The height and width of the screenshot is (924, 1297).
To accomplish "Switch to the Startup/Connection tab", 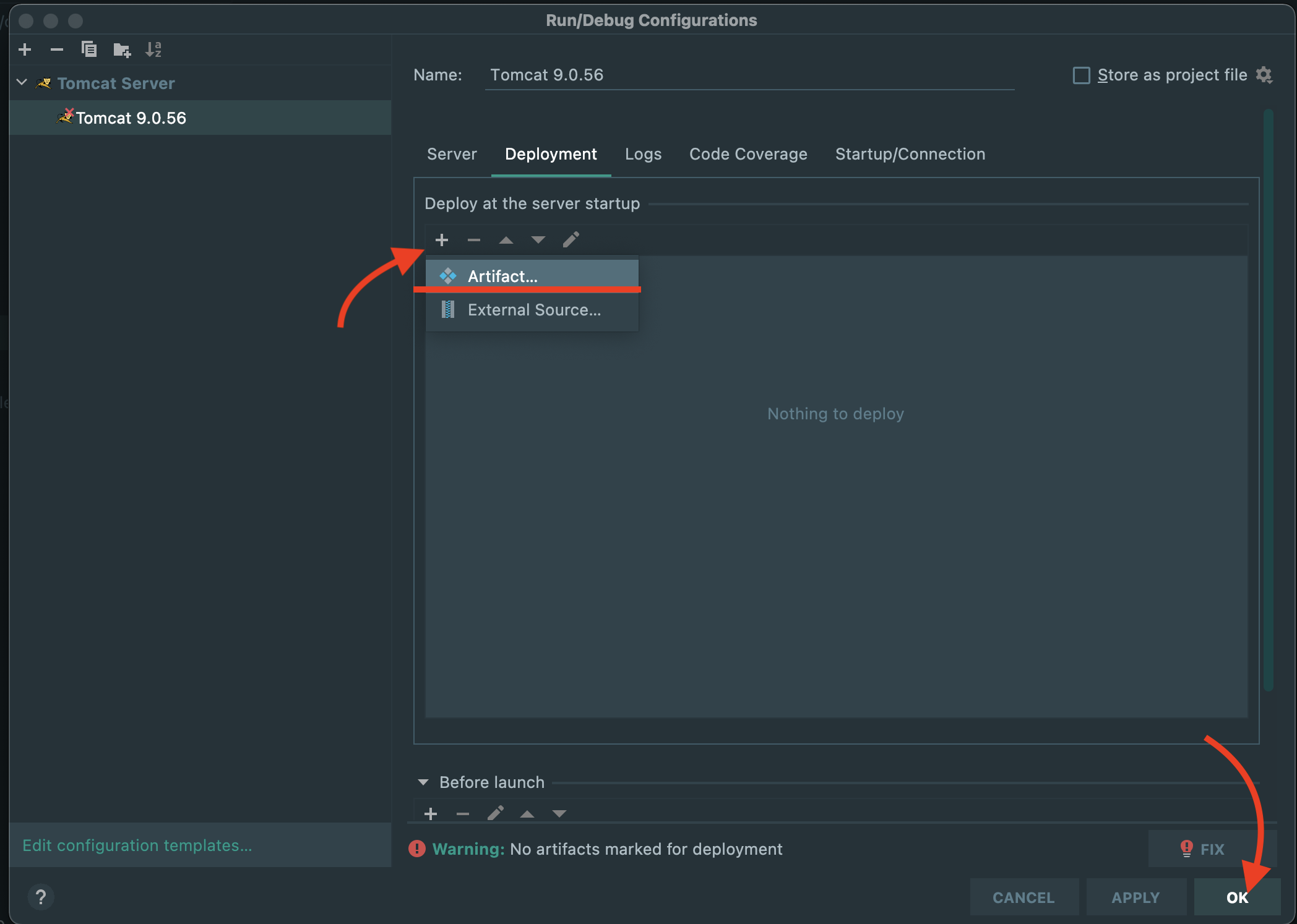I will coord(910,154).
